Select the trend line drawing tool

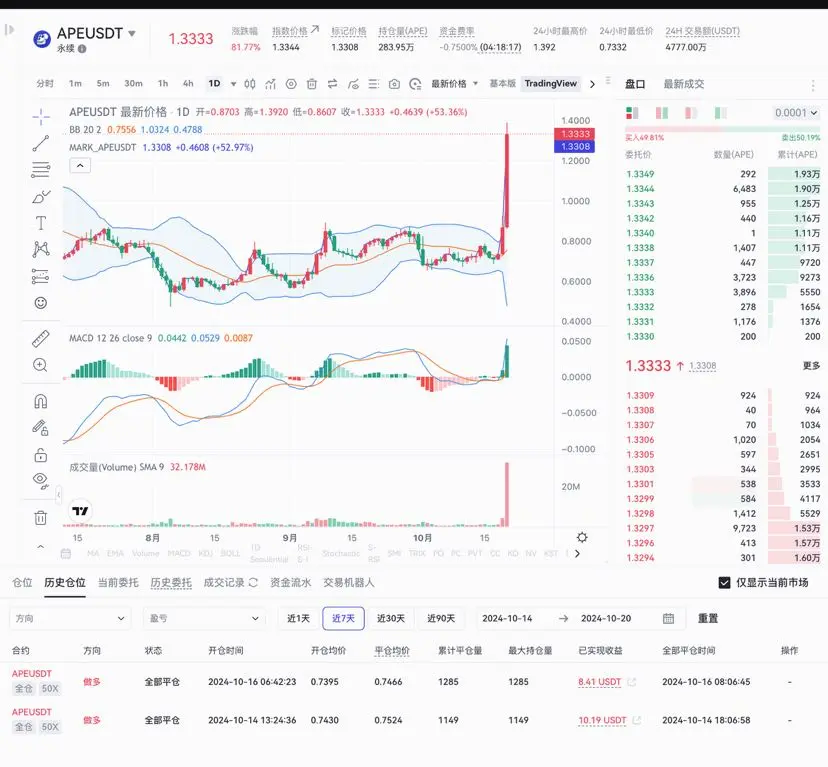(x=41, y=143)
